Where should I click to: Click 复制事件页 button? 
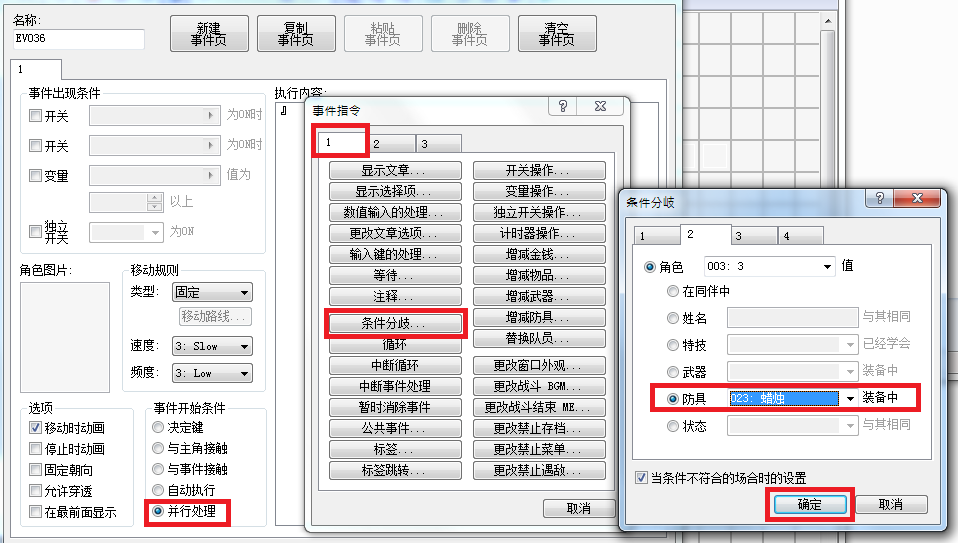296,34
